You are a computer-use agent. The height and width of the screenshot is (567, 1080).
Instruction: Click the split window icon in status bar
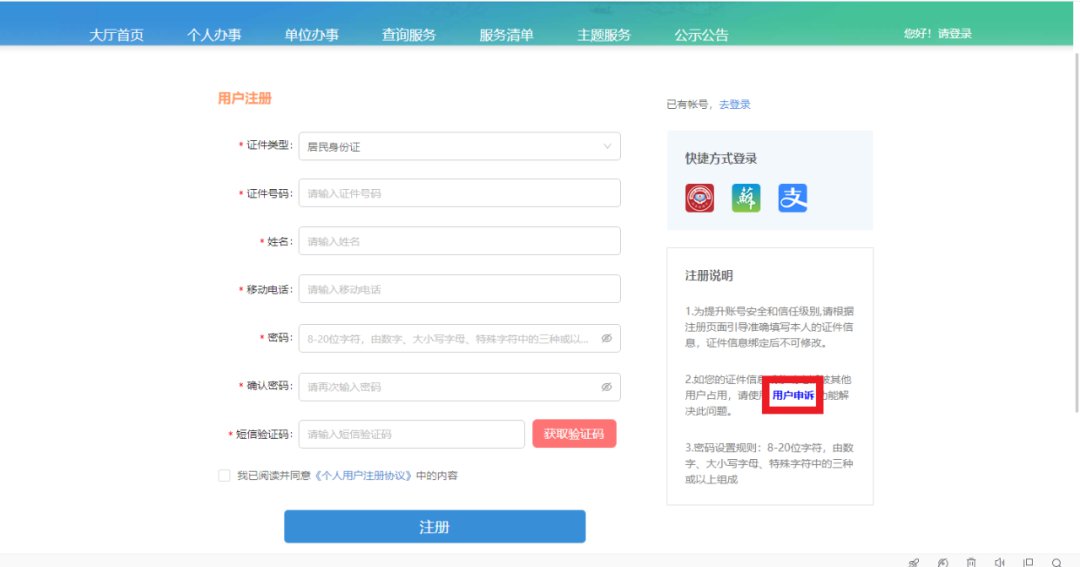tap(1028, 562)
